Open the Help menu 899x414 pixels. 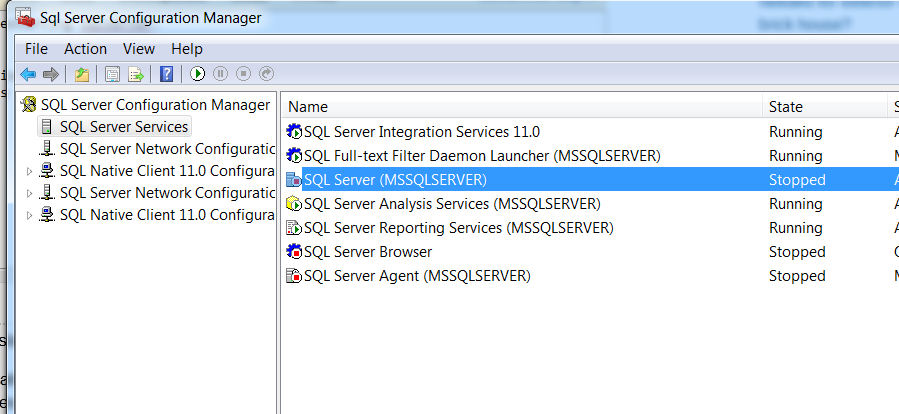click(187, 49)
